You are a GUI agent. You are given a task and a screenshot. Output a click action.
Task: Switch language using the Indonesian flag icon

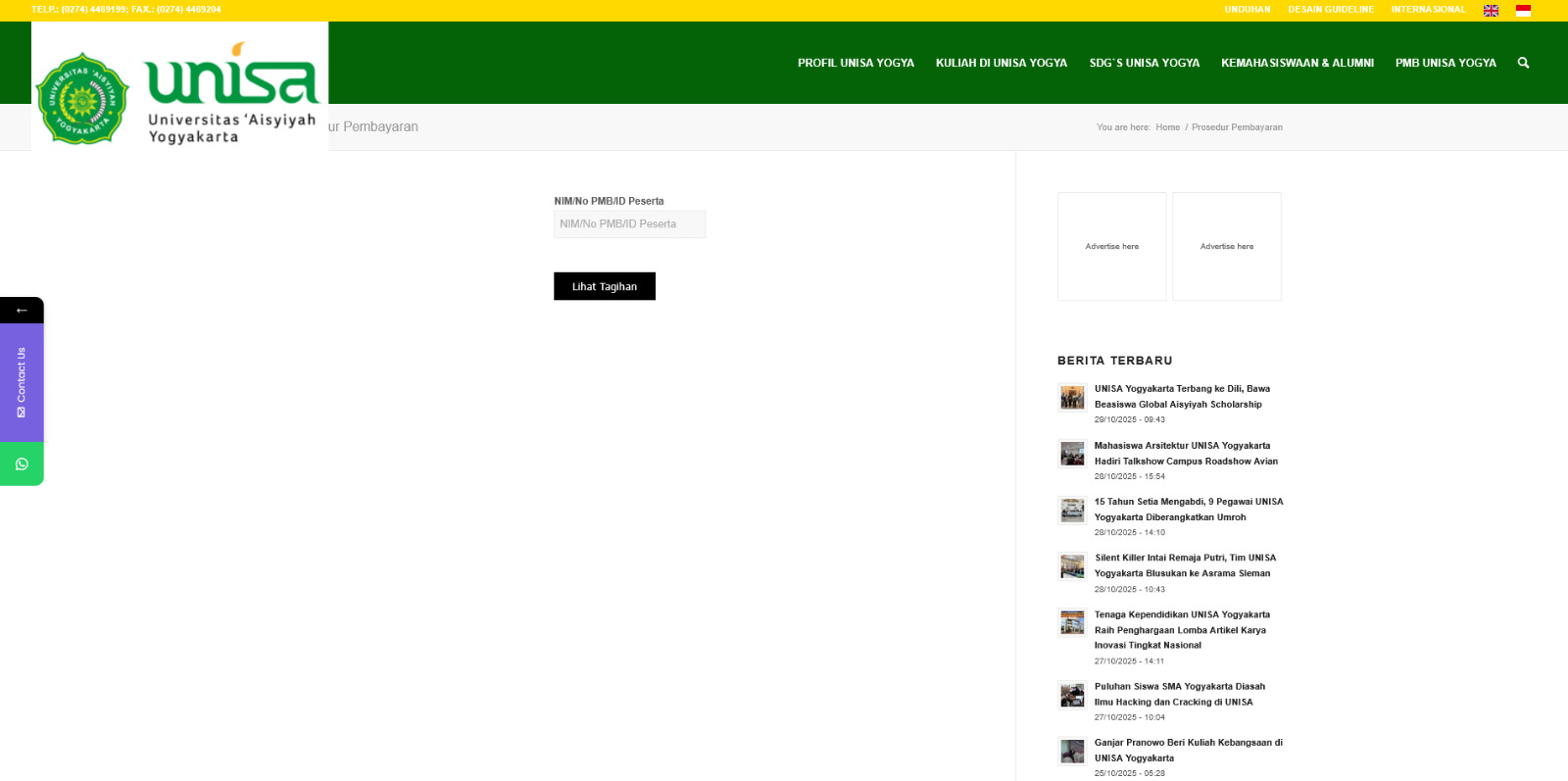pyautogui.click(x=1523, y=11)
